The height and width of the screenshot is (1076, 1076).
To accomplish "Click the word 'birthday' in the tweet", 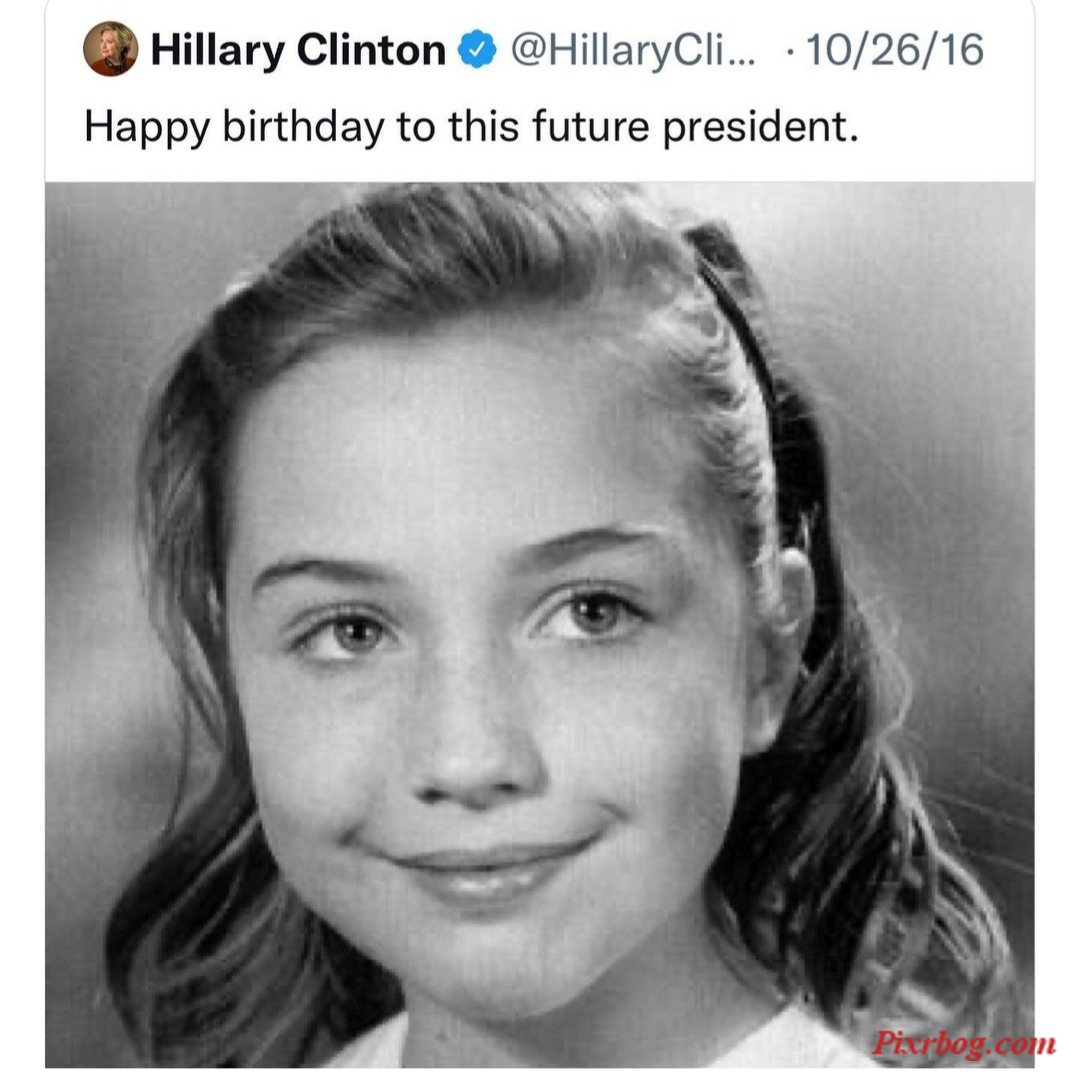I will point(303,127).
